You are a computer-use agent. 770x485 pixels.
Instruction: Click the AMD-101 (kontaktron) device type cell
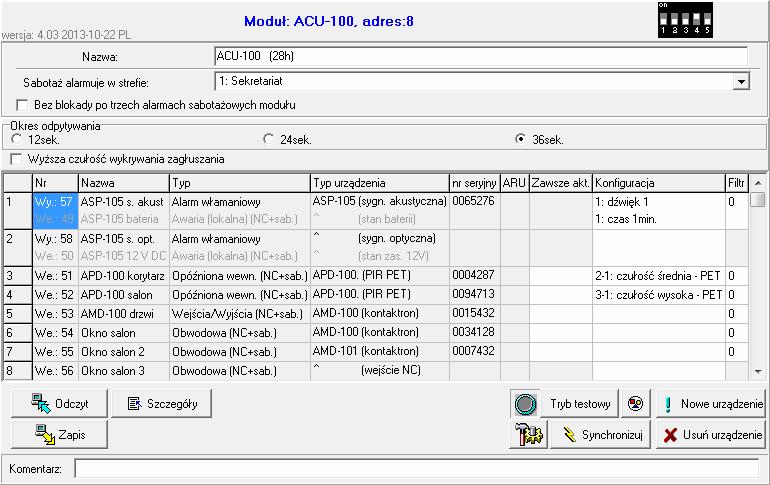pos(380,351)
